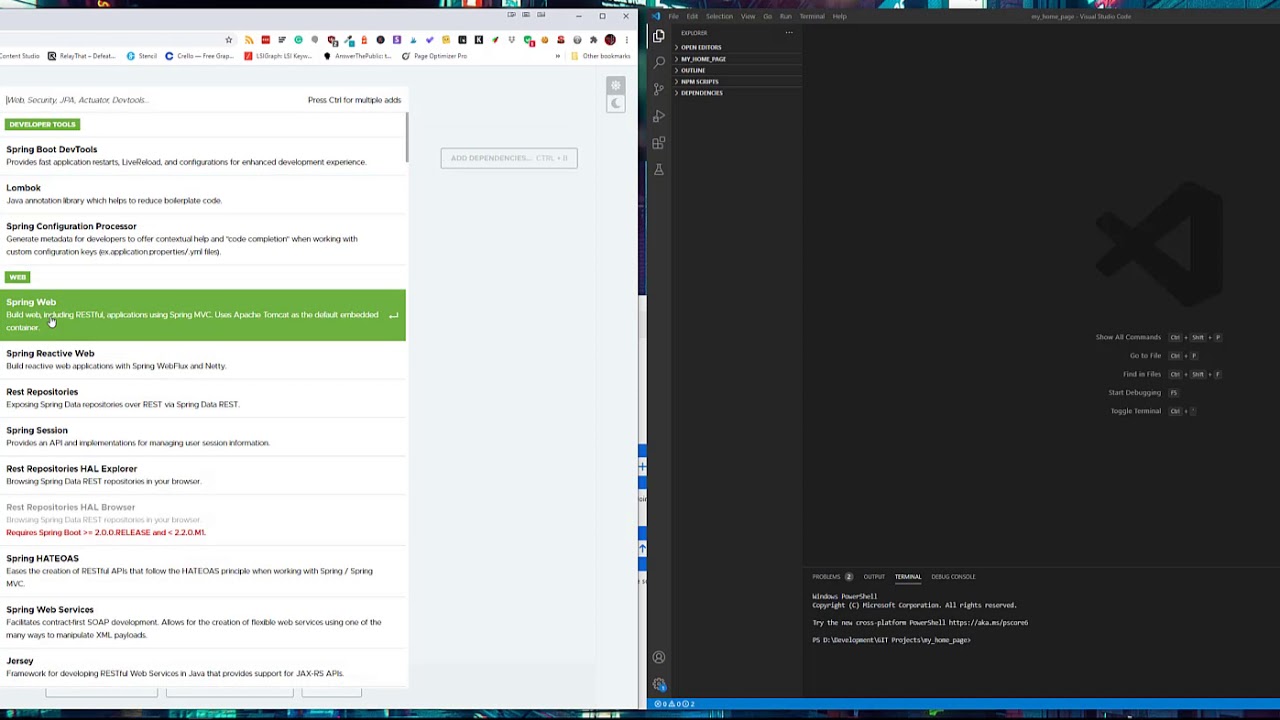
Task: Click the Enter arrow on Spring Web row
Action: coord(393,316)
